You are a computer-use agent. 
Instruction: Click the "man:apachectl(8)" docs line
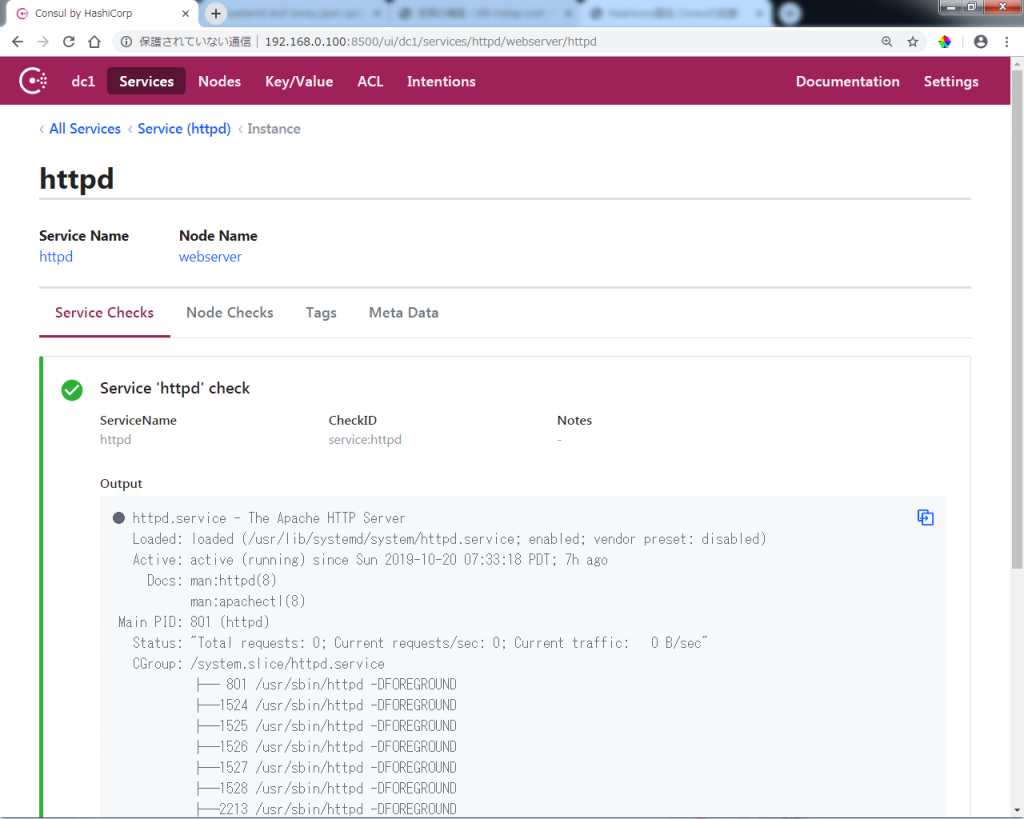pos(248,601)
